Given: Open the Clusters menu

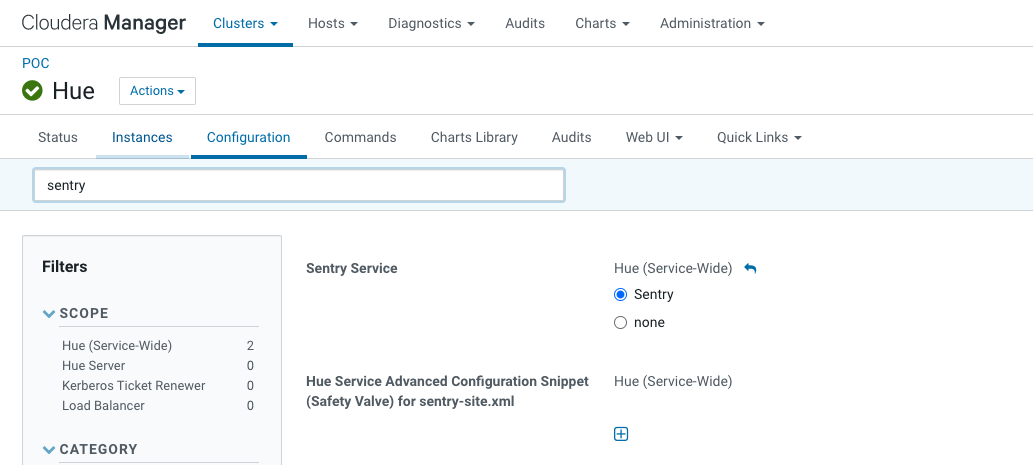Looking at the screenshot, I should tap(245, 23).
